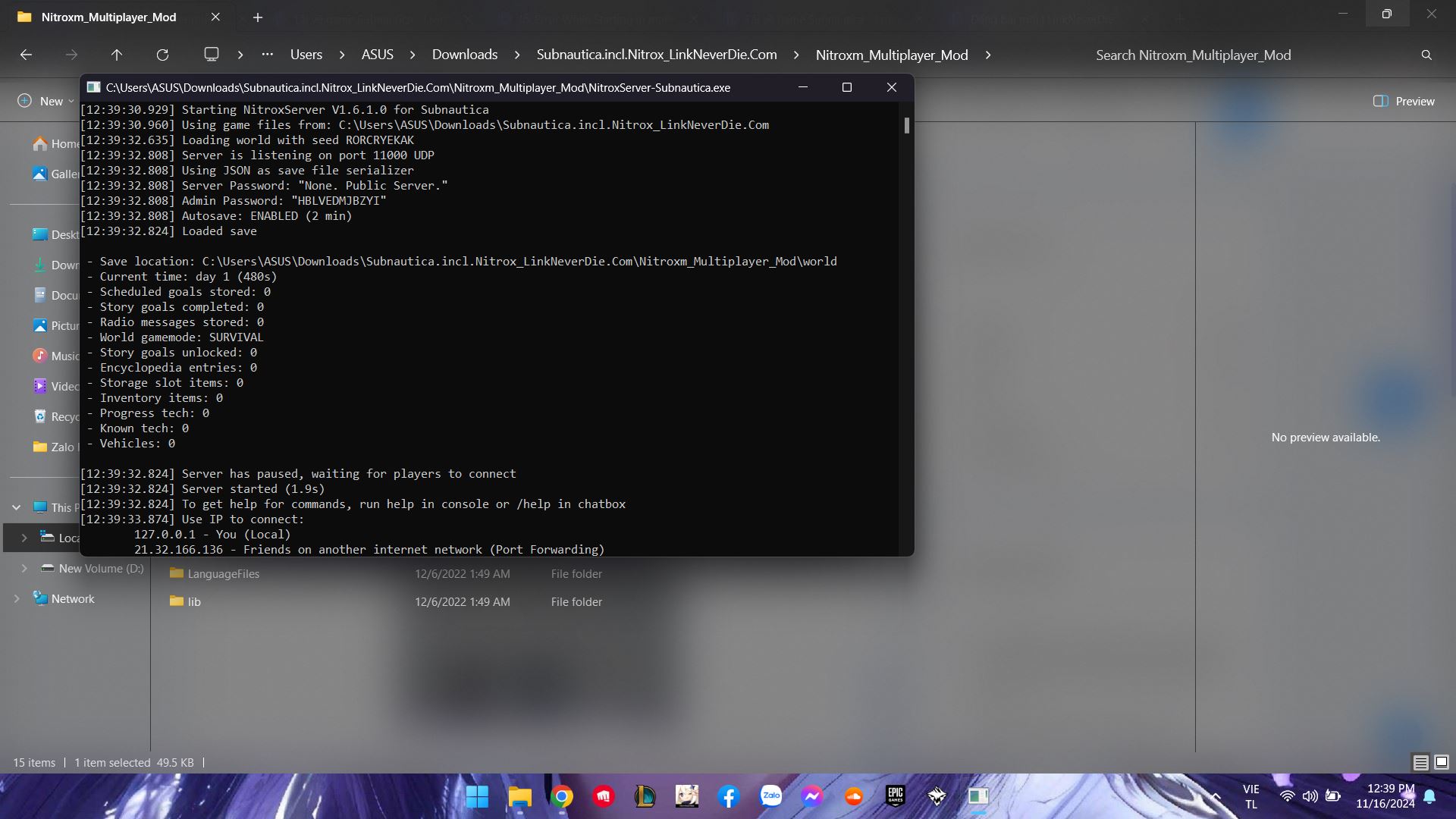Open SoundCloud from the taskbar
This screenshot has width=1456, height=819.
click(854, 797)
